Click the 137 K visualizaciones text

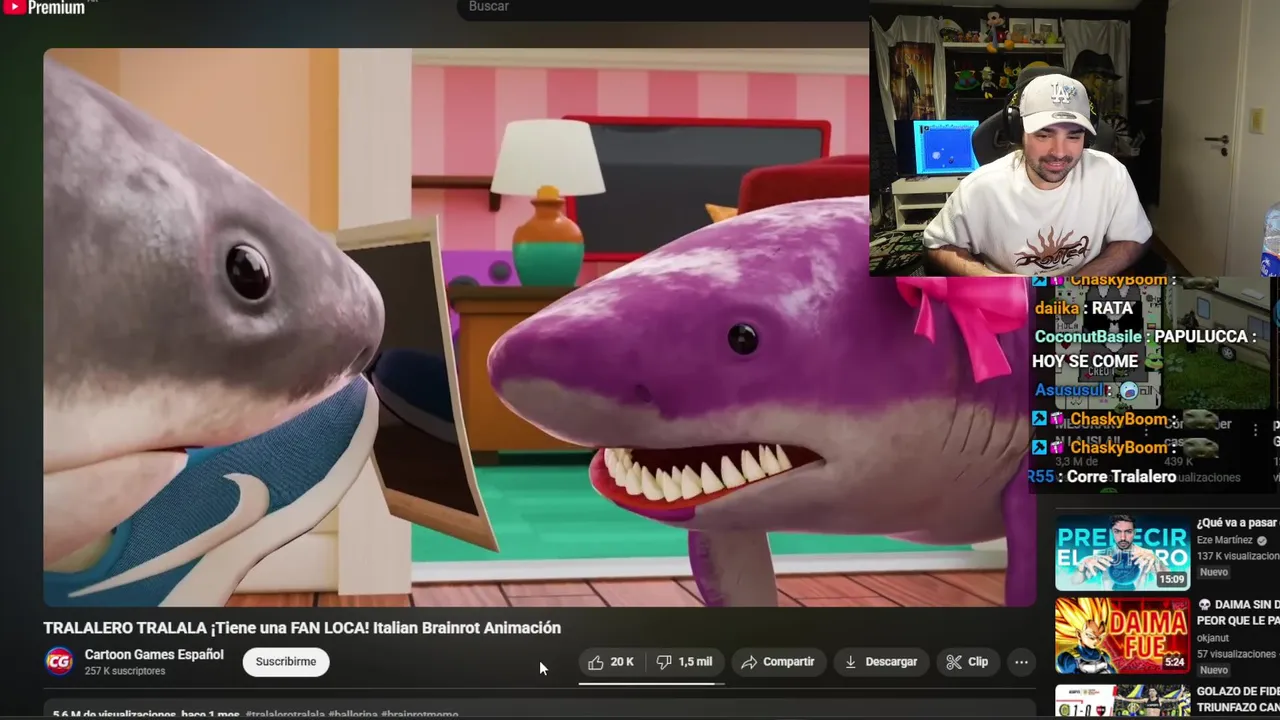[x=1238, y=556]
